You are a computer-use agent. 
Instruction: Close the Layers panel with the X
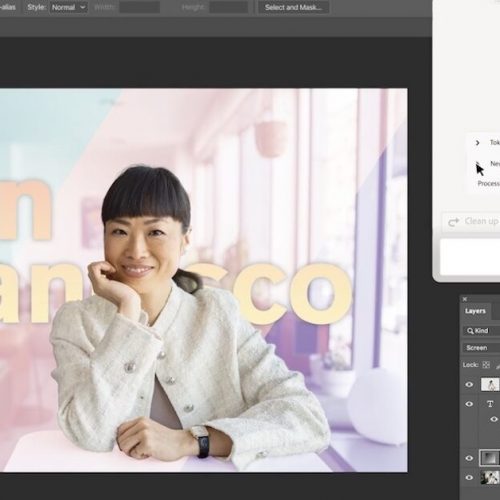(x=465, y=299)
